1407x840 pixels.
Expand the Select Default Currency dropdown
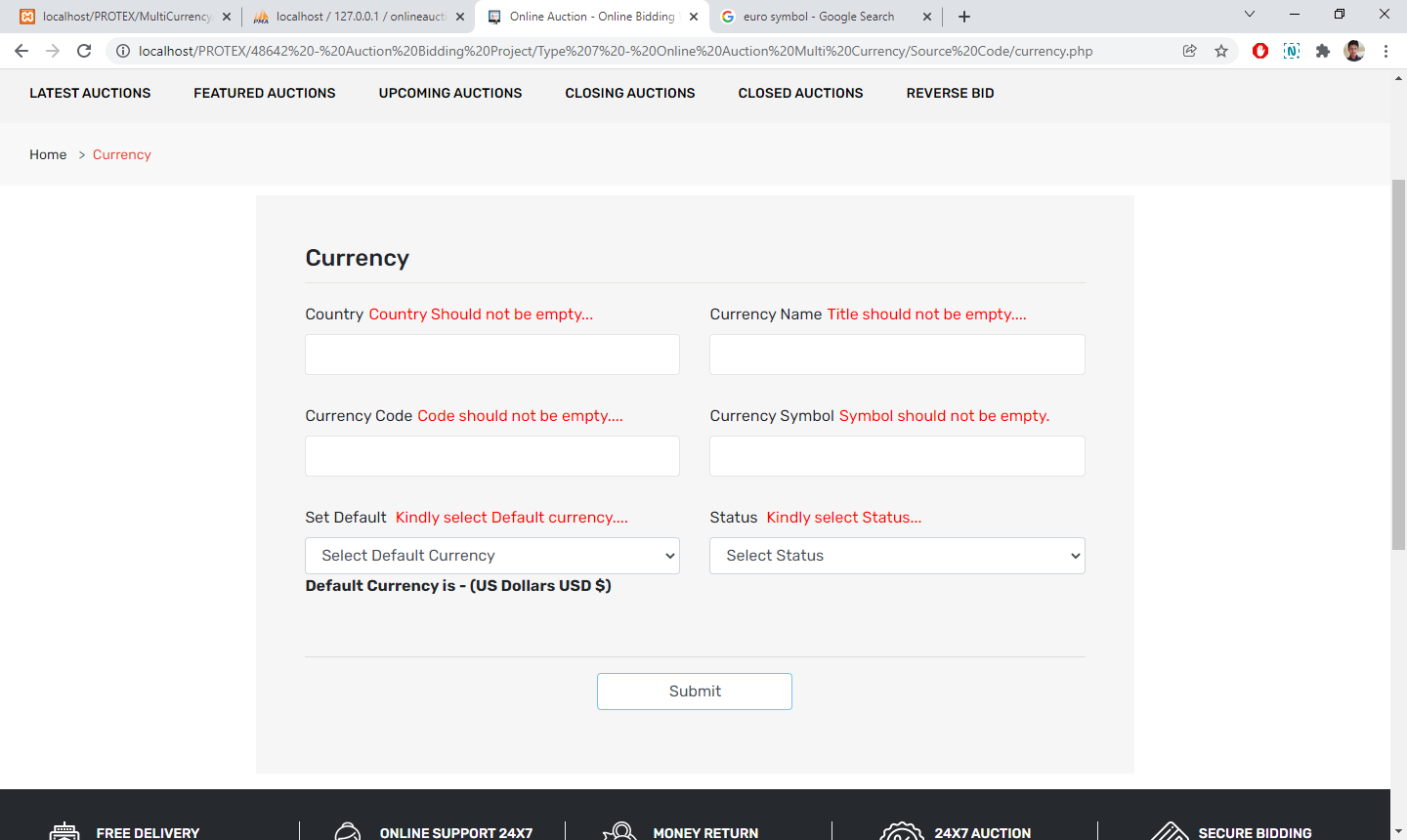point(492,556)
